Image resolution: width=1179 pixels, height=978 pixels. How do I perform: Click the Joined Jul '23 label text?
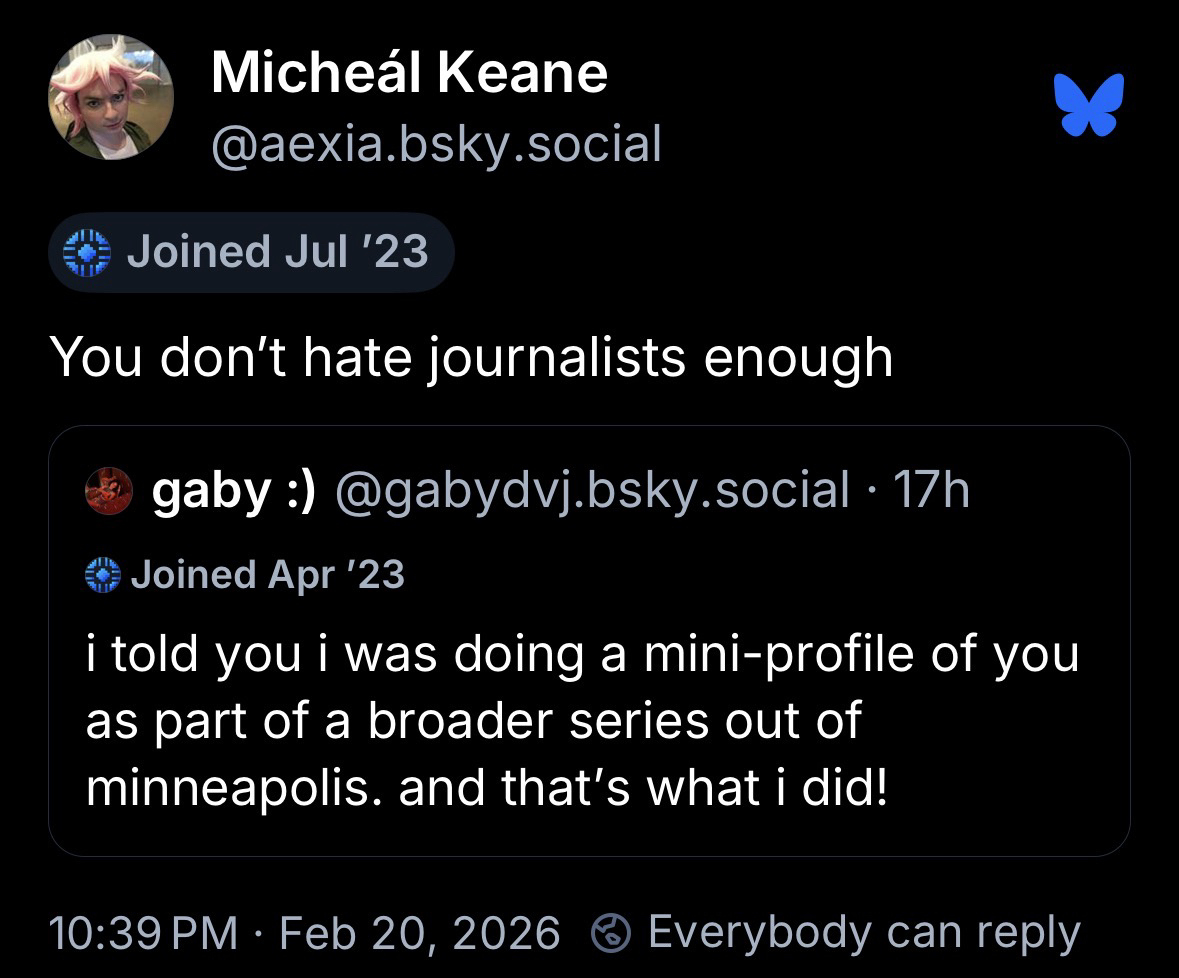pyautogui.click(x=277, y=251)
